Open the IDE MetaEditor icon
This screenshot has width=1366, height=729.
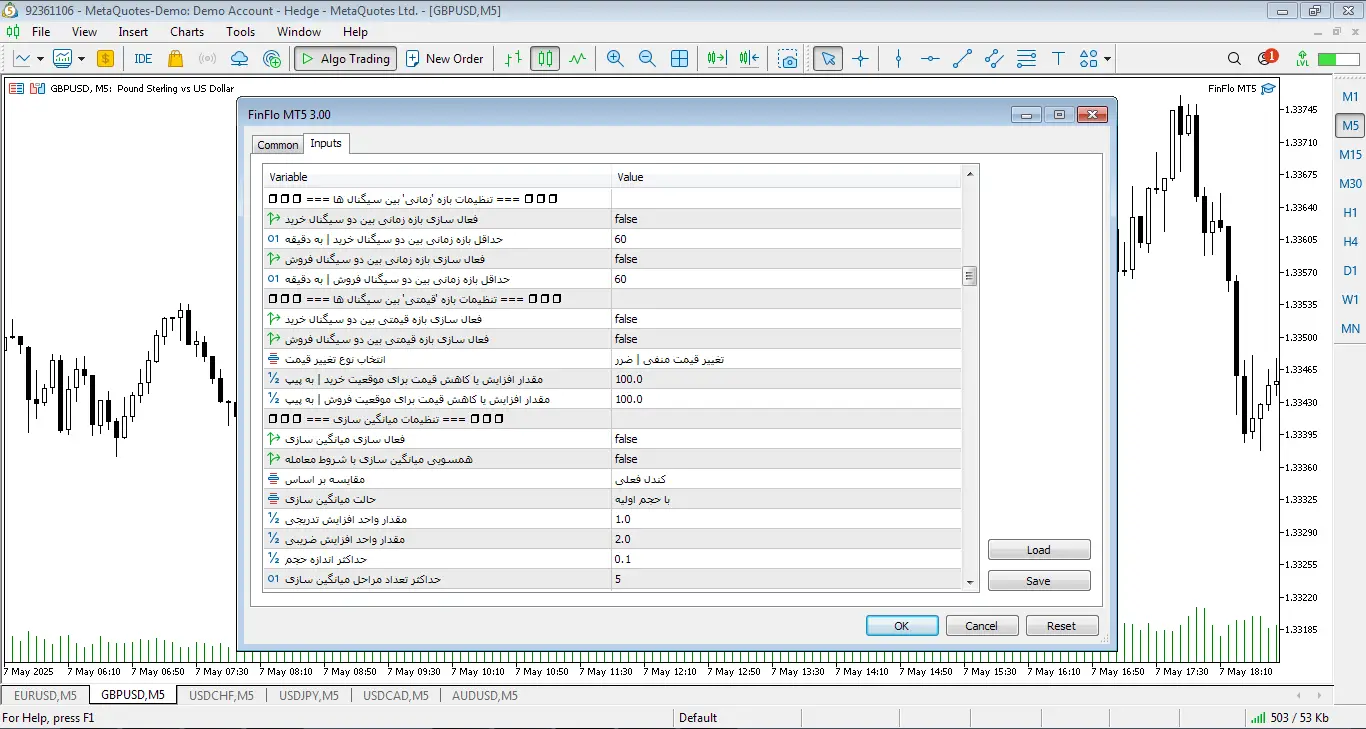pyautogui.click(x=143, y=59)
